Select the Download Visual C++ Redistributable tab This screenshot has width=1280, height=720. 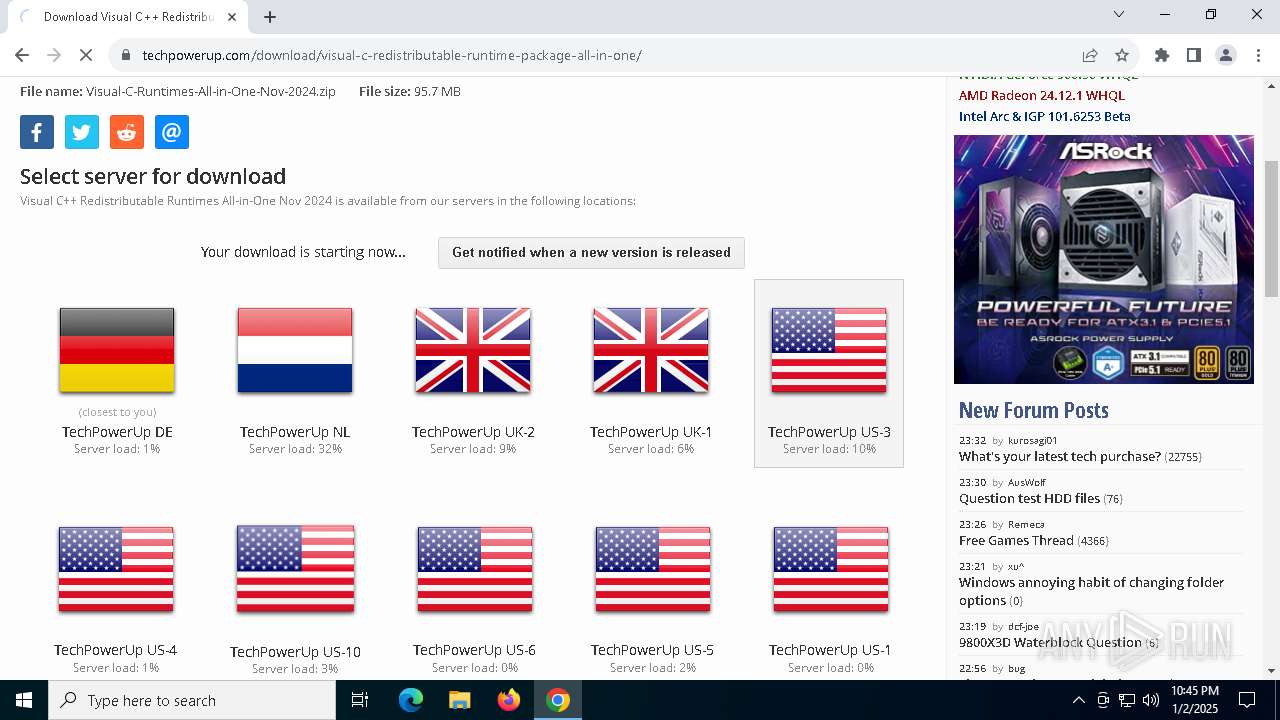[128, 17]
